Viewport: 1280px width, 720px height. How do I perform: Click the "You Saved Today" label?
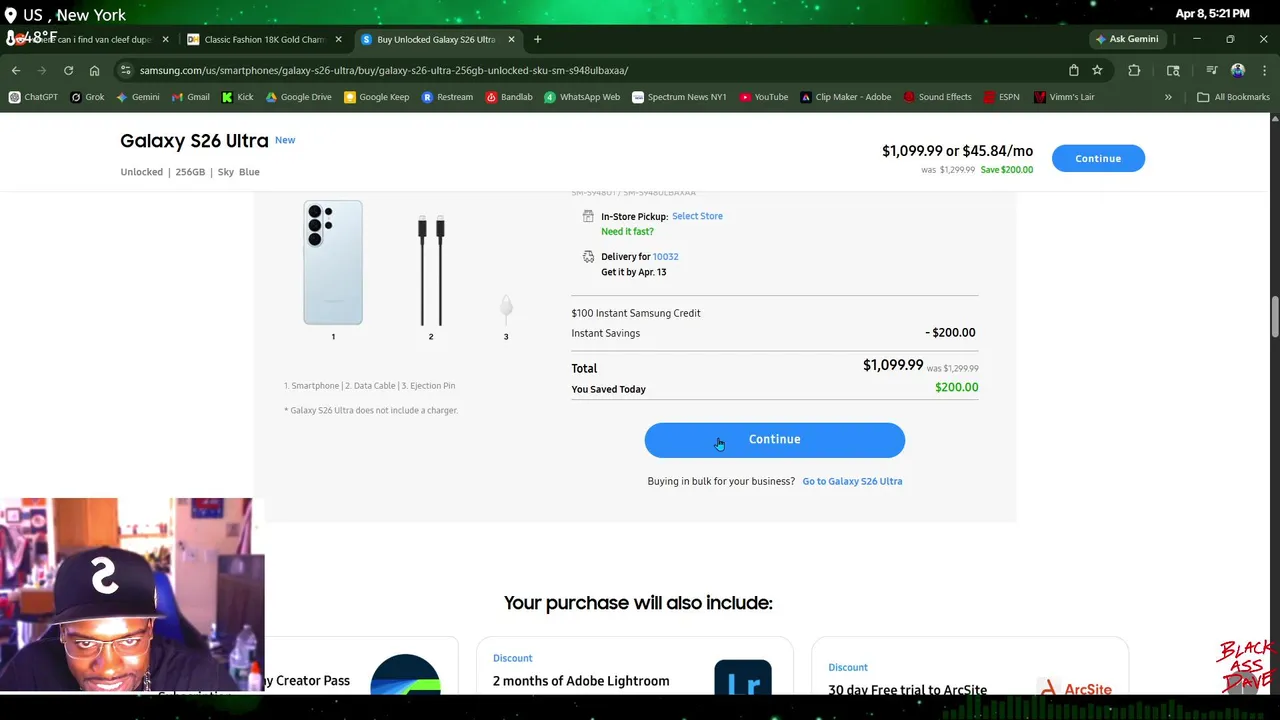[608, 389]
